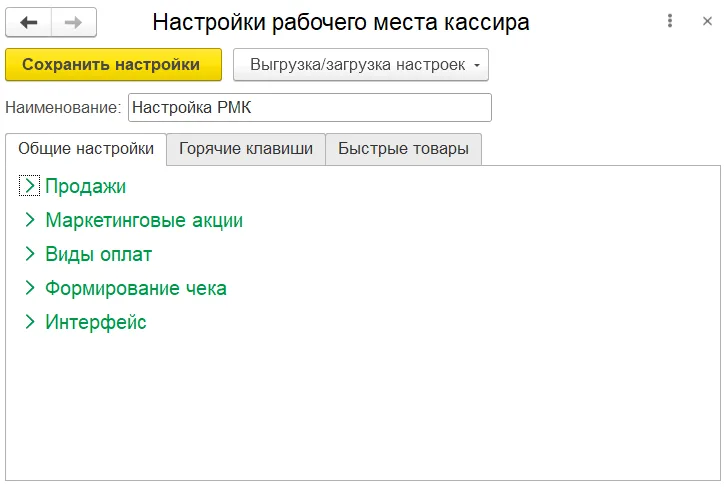Click the Маркетинговые акции group title
The height and width of the screenshot is (487, 724).
pyautogui.click(x=144, y=220)
